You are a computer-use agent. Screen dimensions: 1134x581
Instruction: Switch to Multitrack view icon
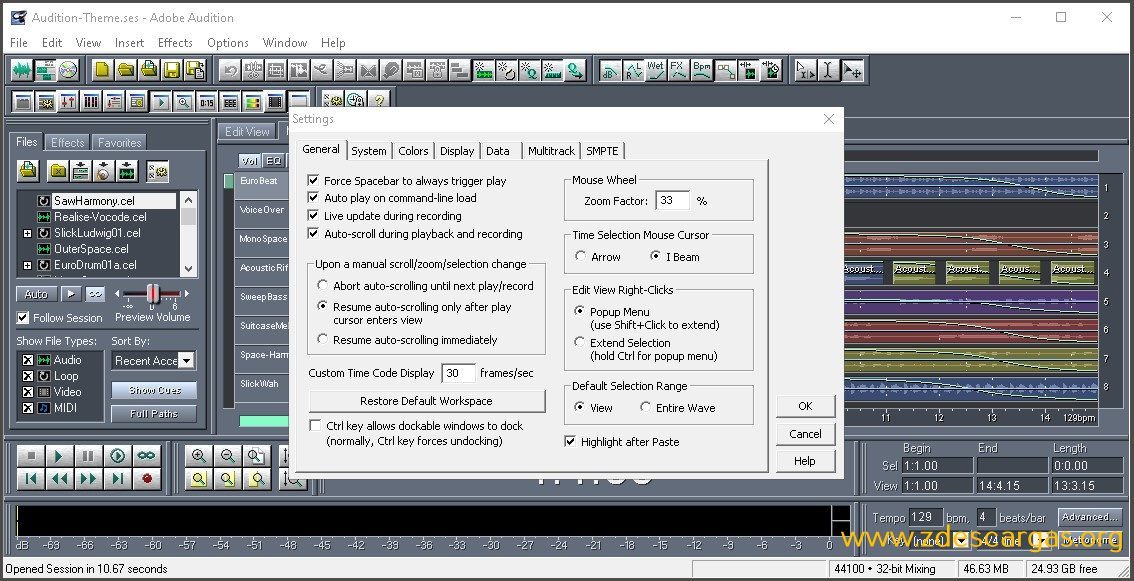coord(46,69)
